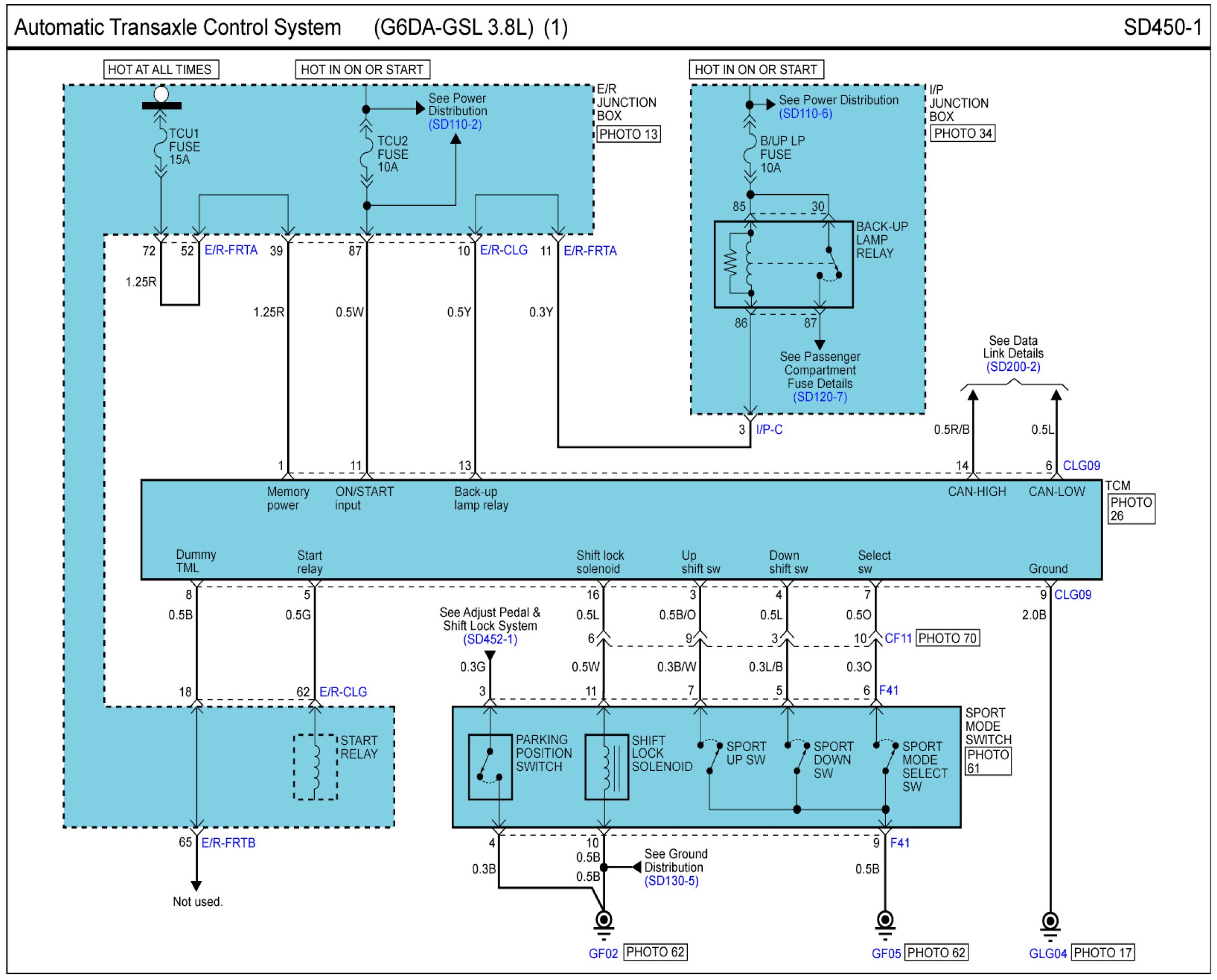Open PHOTO 62 next to GF02
Viewport: 1217px width, 980px height.
pos(656,952)
